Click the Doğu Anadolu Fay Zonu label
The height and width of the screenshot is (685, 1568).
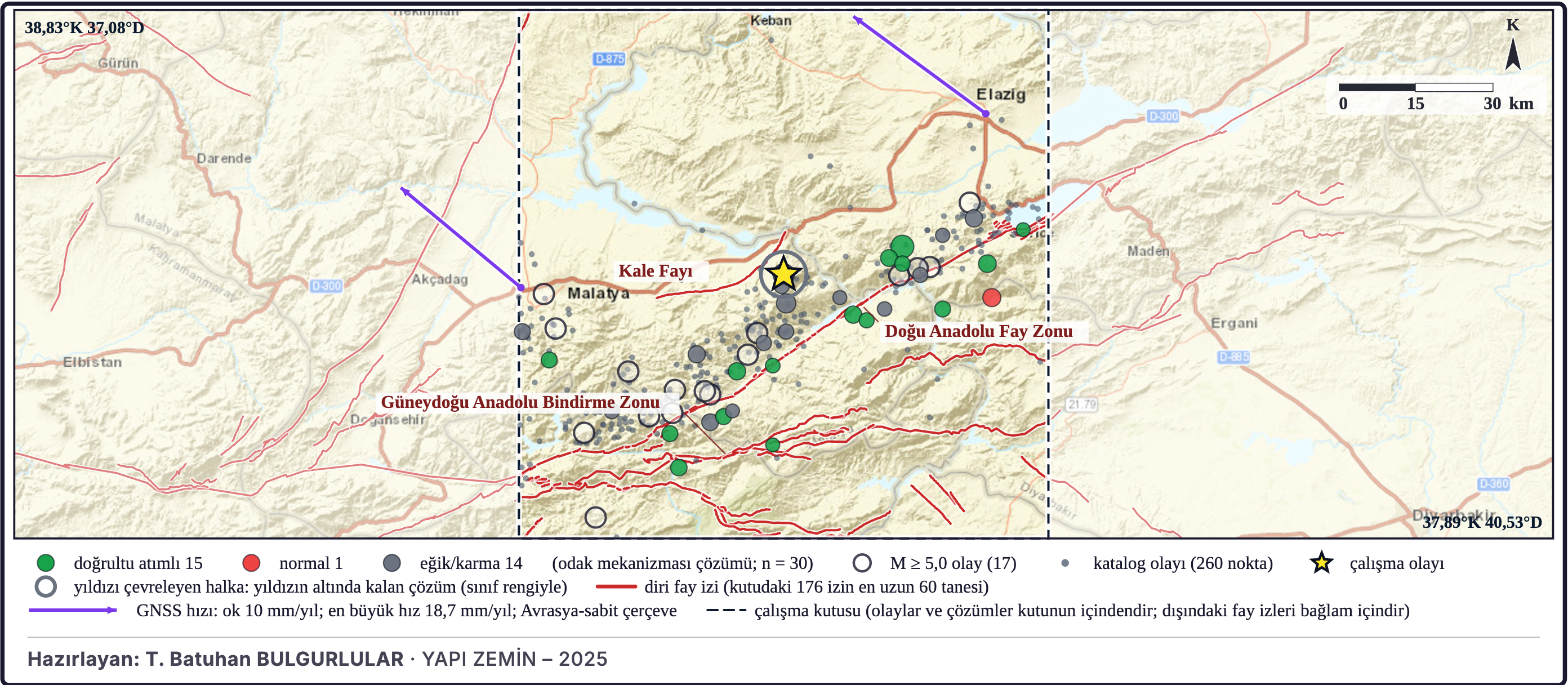[979, 331]
